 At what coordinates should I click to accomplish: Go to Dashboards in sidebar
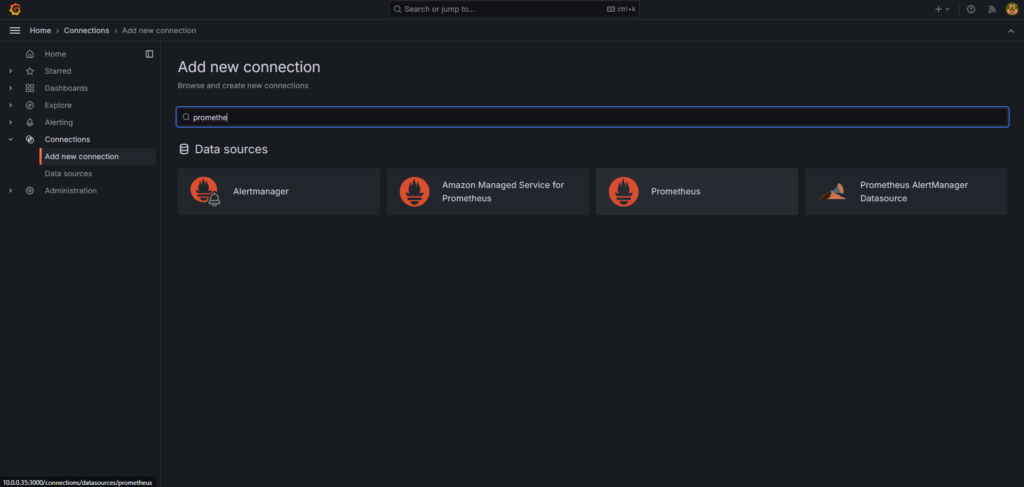click(x=66, y=88)
